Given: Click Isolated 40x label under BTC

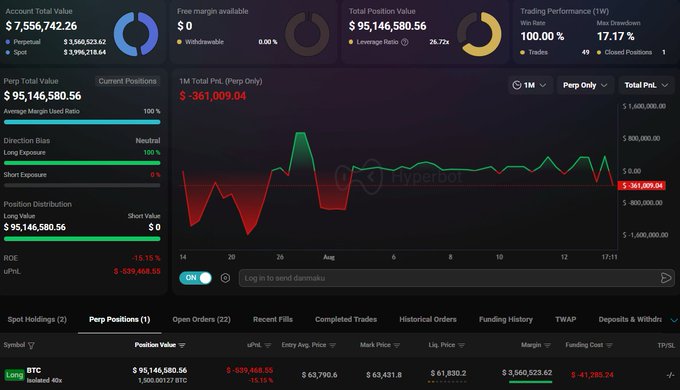Looking at the screenshot, I should pos(44,380).
